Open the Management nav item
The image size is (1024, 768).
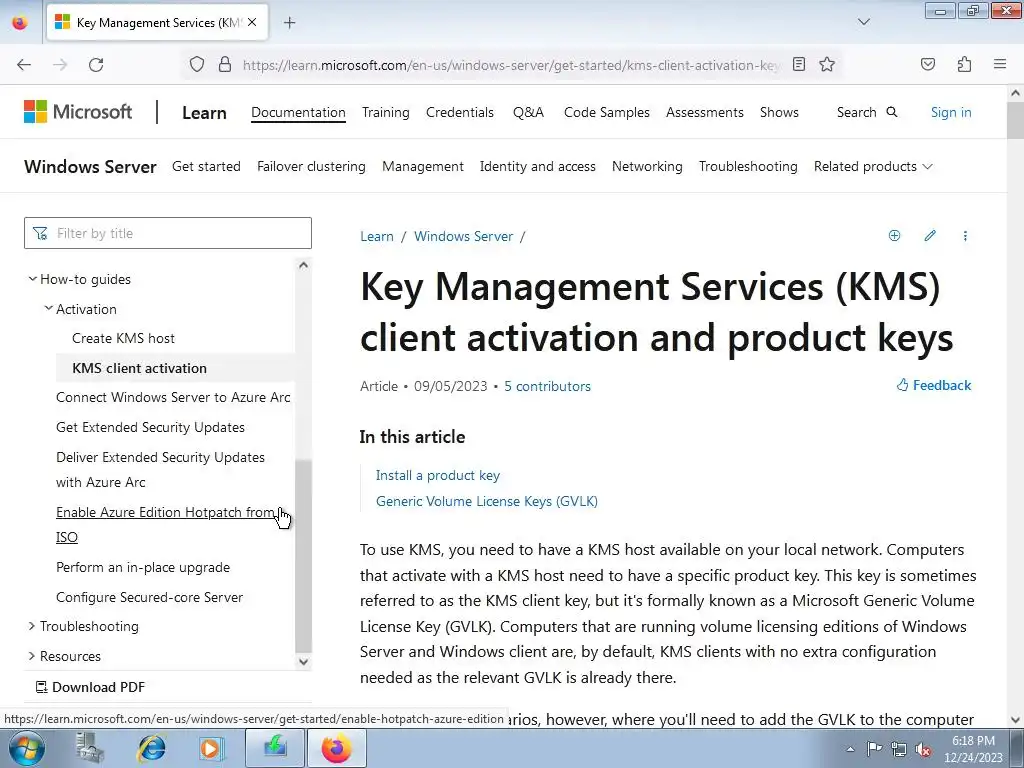point(423,167)
